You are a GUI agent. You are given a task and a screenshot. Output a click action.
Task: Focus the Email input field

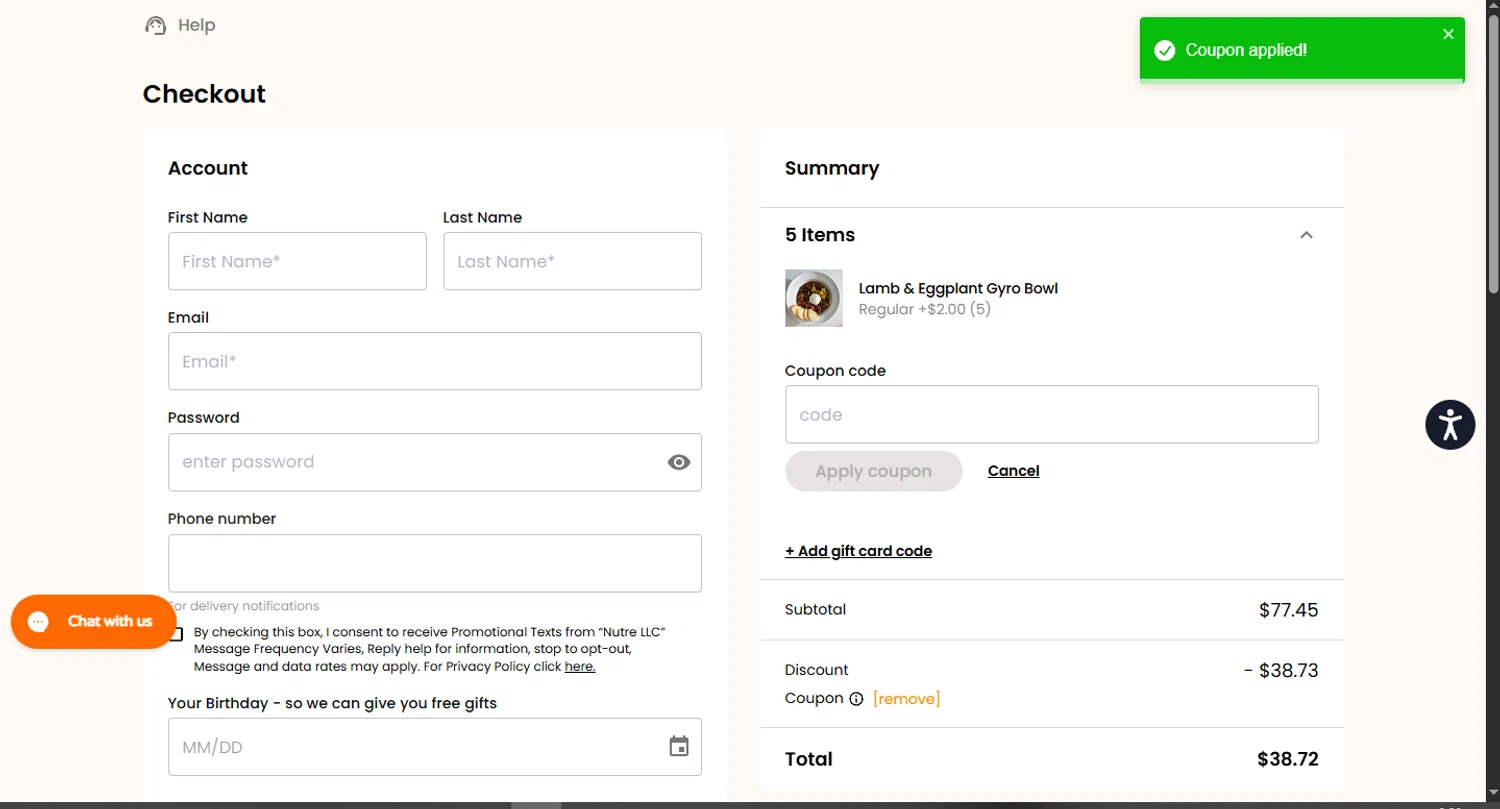point(435,361)
